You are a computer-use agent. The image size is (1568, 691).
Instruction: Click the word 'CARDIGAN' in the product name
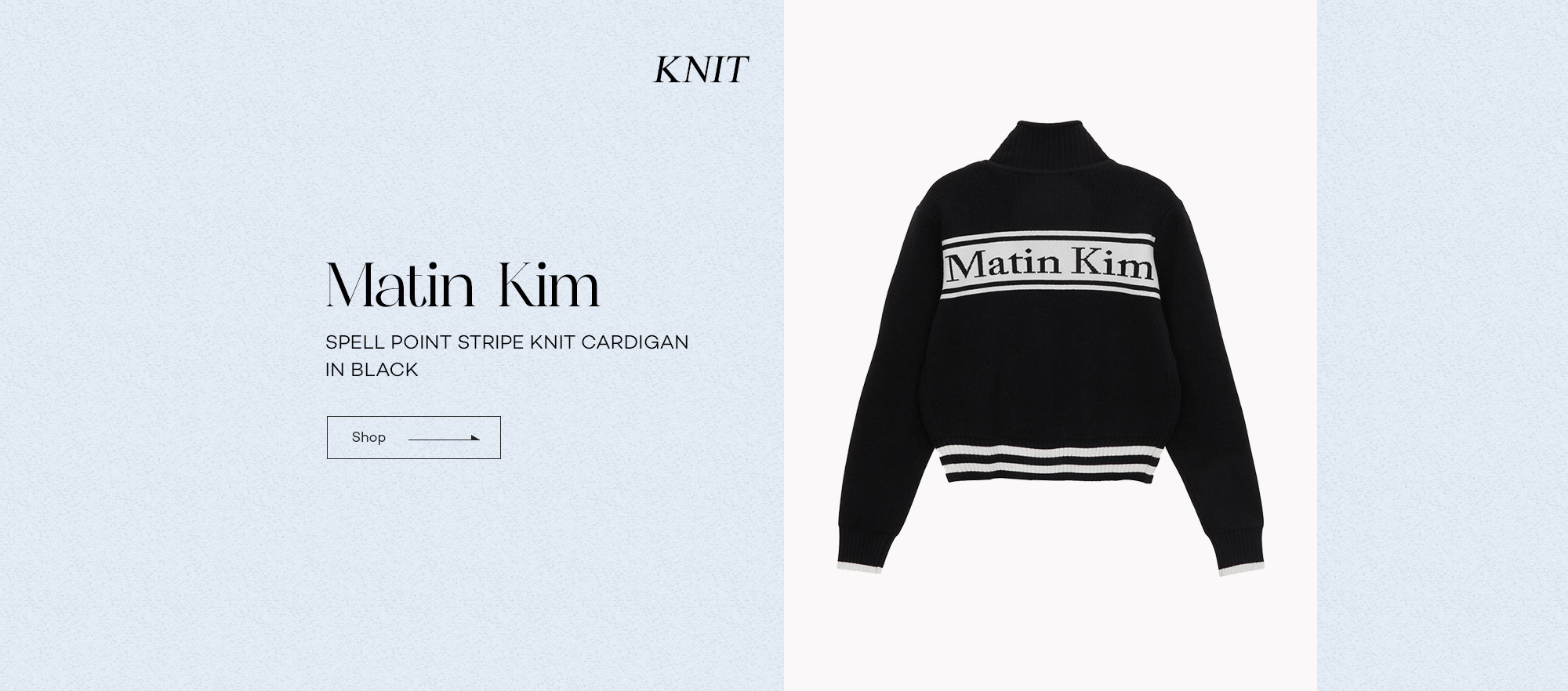tap(635, 342)
